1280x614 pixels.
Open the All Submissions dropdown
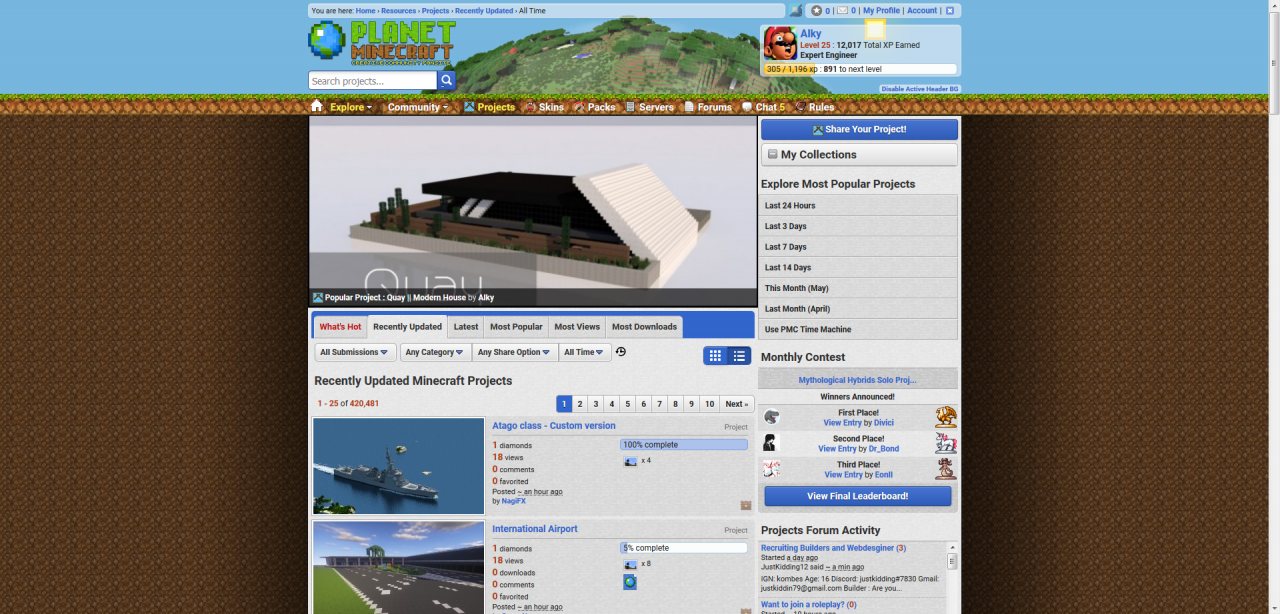(x=355, y=352)
